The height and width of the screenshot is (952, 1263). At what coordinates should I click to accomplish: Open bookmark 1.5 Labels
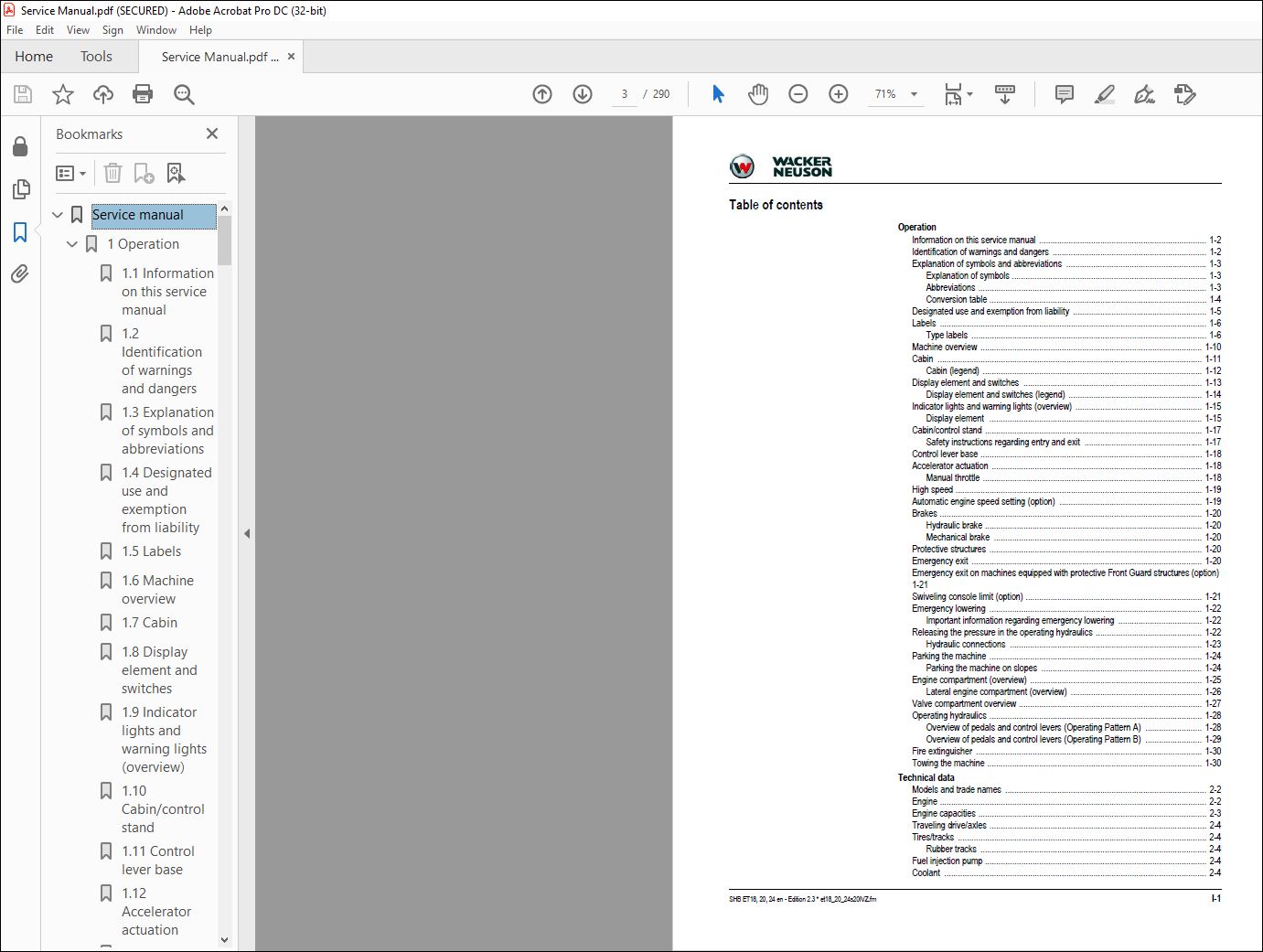tap(152, 551)
